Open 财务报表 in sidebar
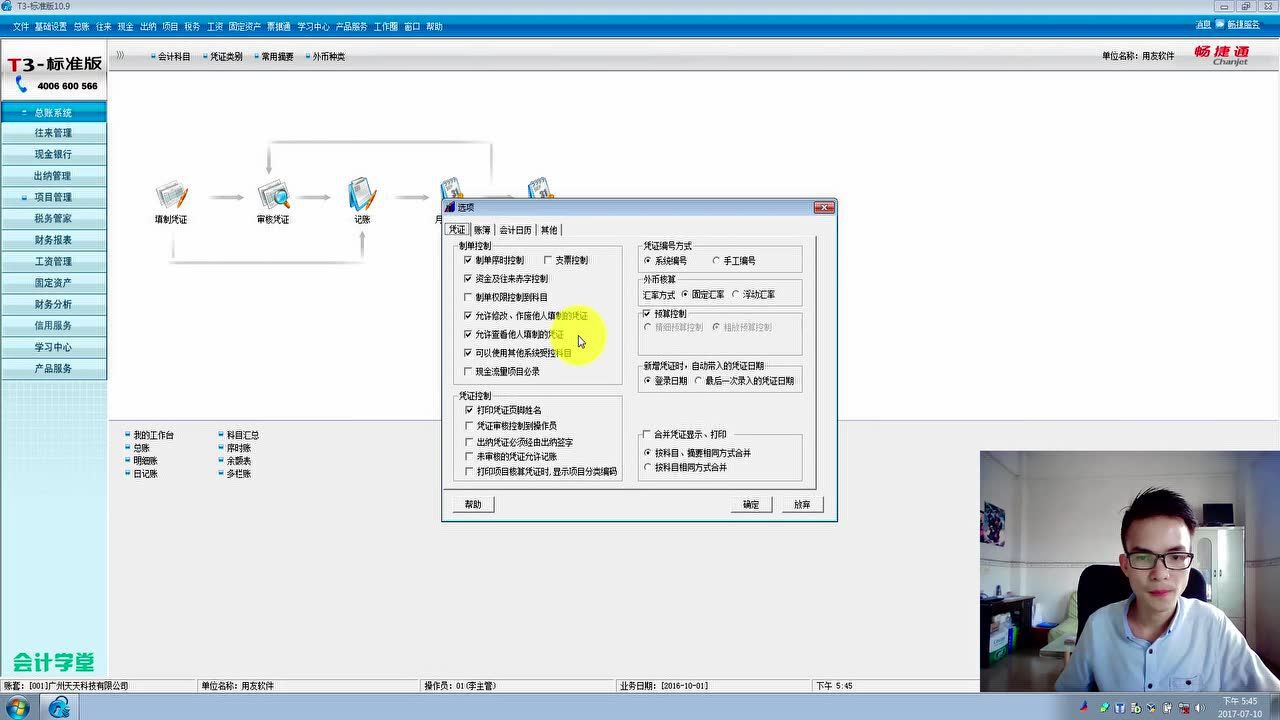The image size is (1280, 720). [53, 240]
